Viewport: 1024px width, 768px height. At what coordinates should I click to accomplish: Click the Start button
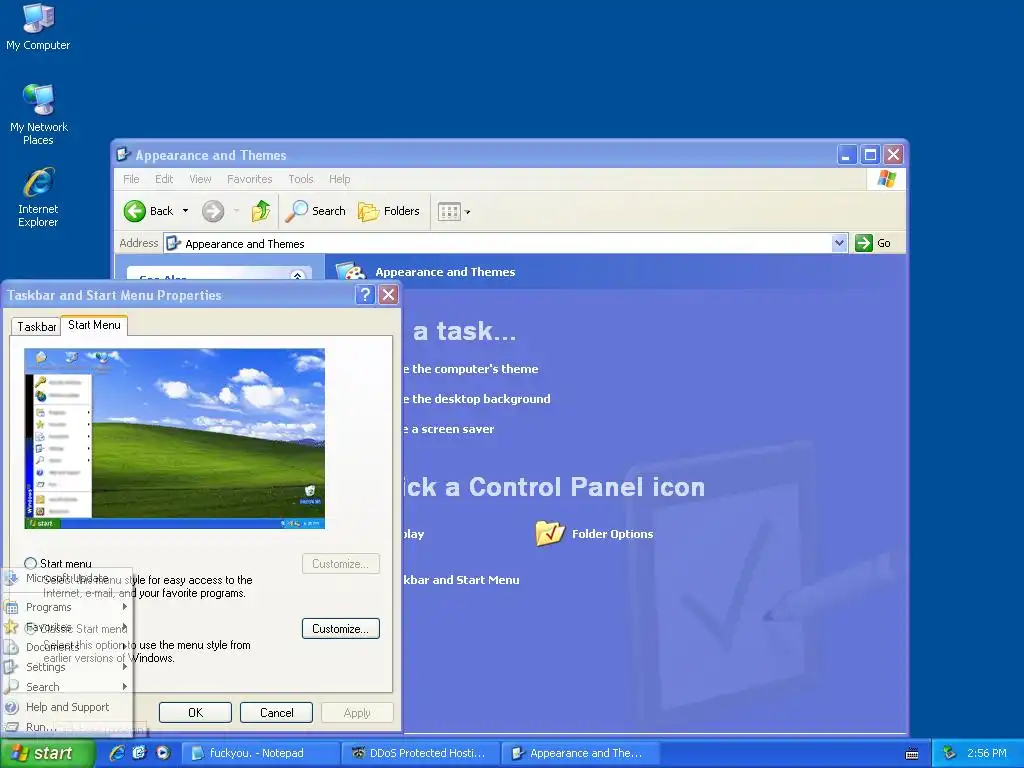coord(47,753)
